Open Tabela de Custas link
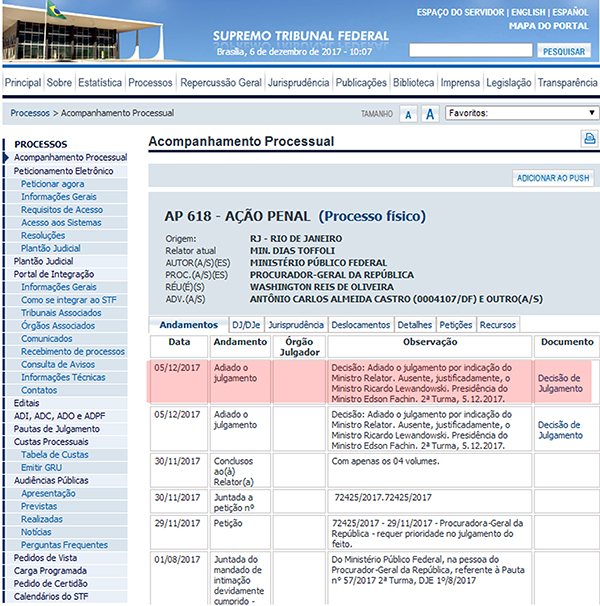Screen dimensions: 600x606 point(55,454)
